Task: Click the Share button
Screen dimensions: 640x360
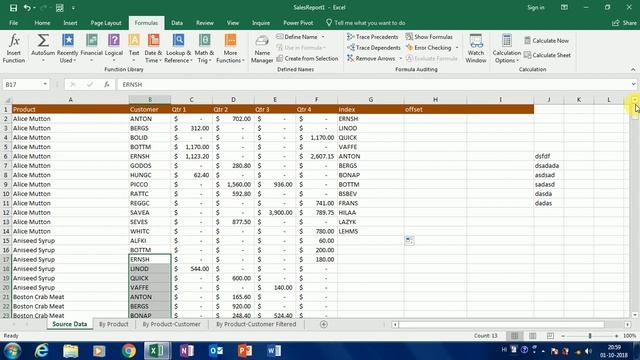Action: tap(624, 23)
